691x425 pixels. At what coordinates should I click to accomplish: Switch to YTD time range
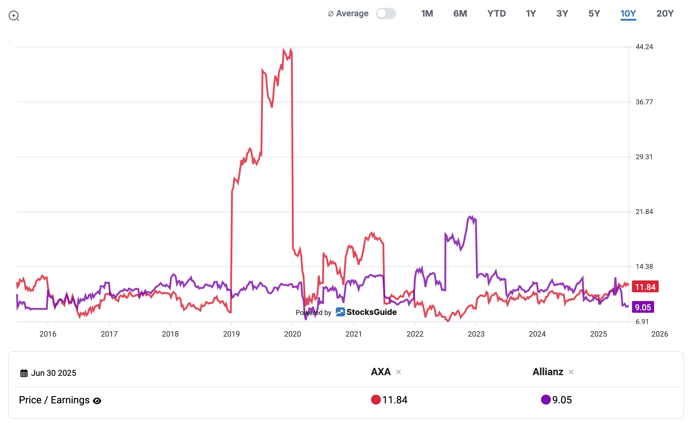(497, 14)
